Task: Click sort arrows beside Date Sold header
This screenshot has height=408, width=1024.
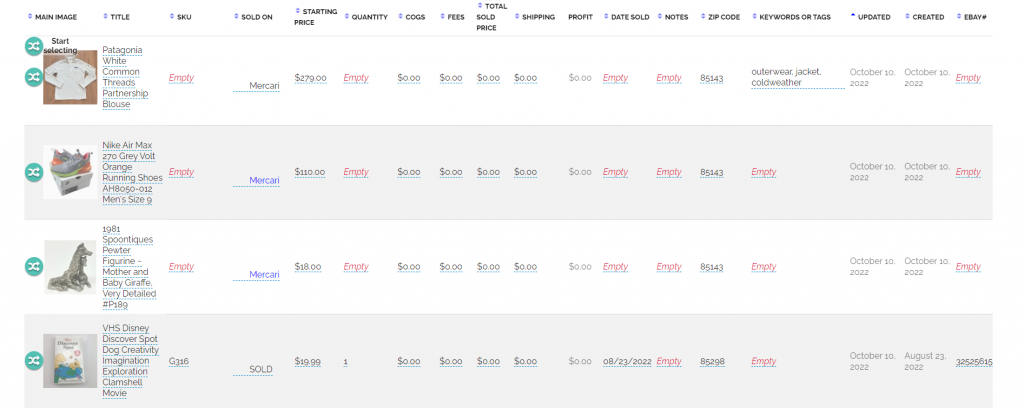Action: coord(606,17)
